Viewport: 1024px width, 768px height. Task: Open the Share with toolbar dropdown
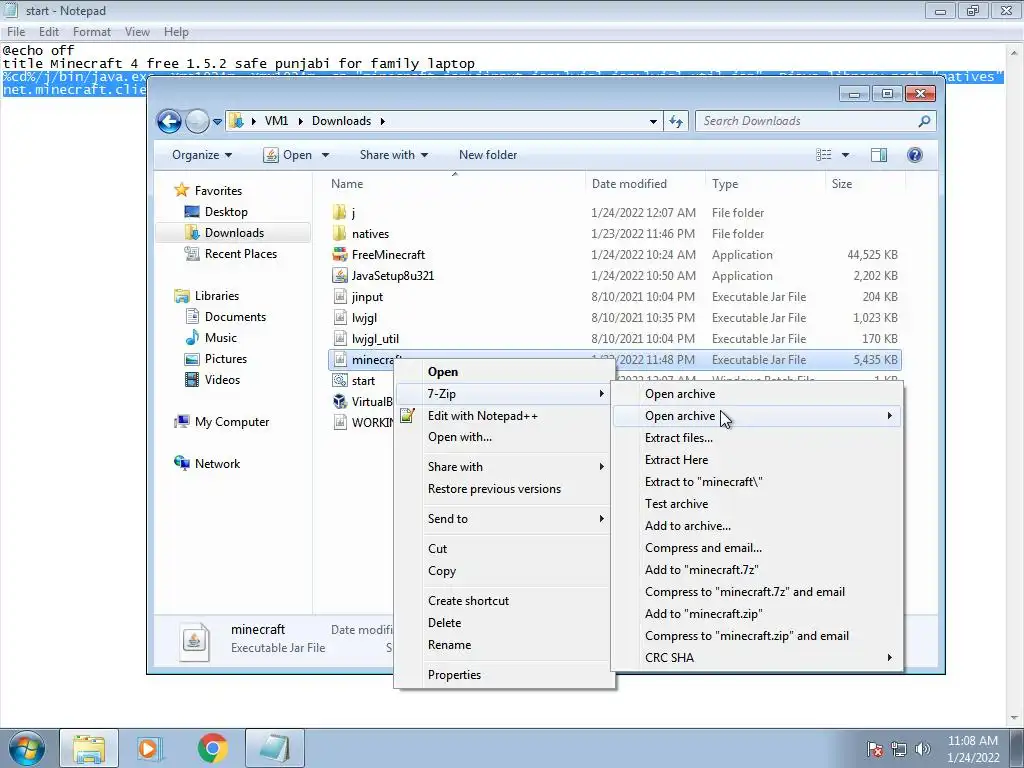point(394,155)
